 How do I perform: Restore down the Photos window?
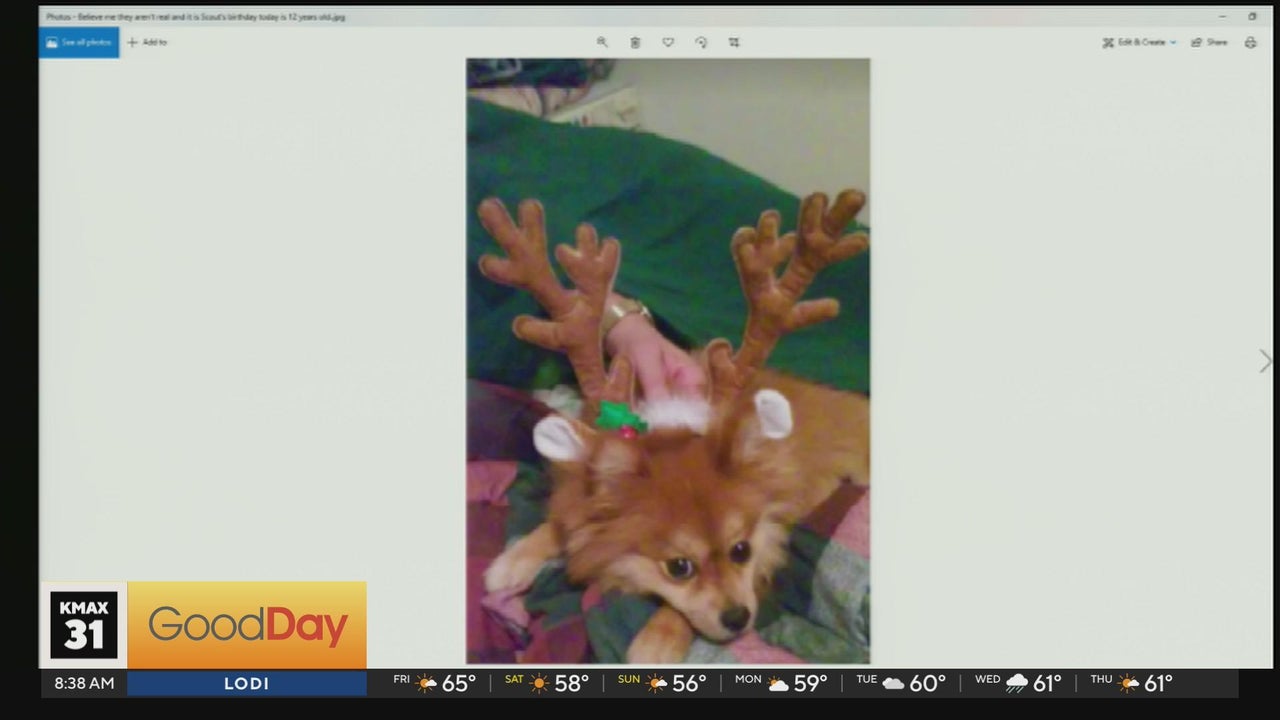1252,16
